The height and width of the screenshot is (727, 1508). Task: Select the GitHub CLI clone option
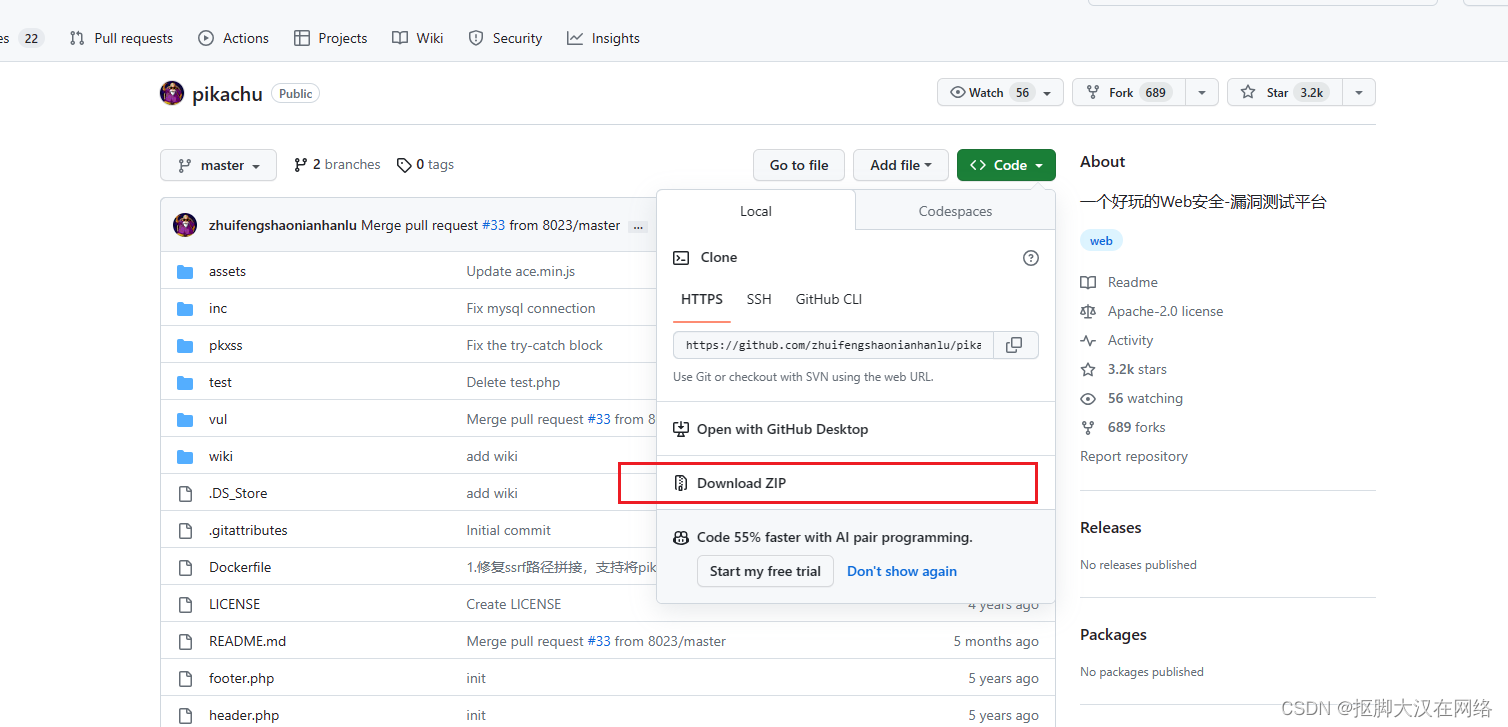tap(829, 299)
